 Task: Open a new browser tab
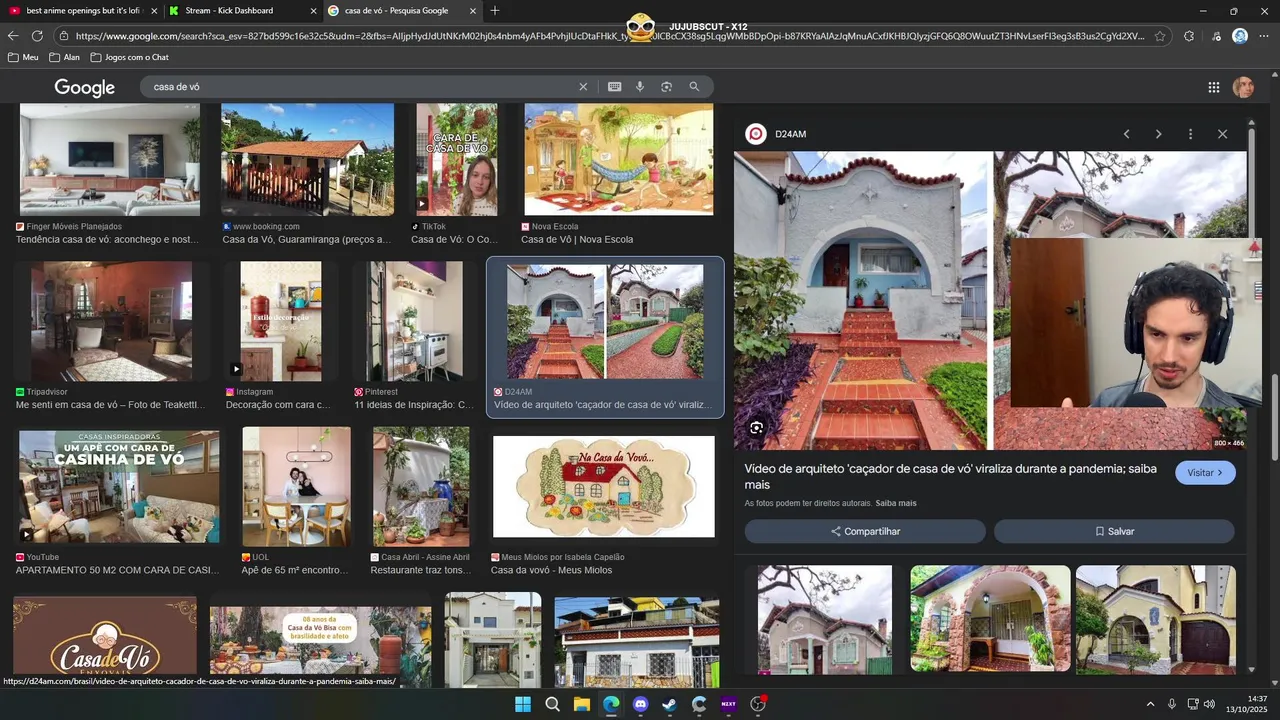coord(494,11)
